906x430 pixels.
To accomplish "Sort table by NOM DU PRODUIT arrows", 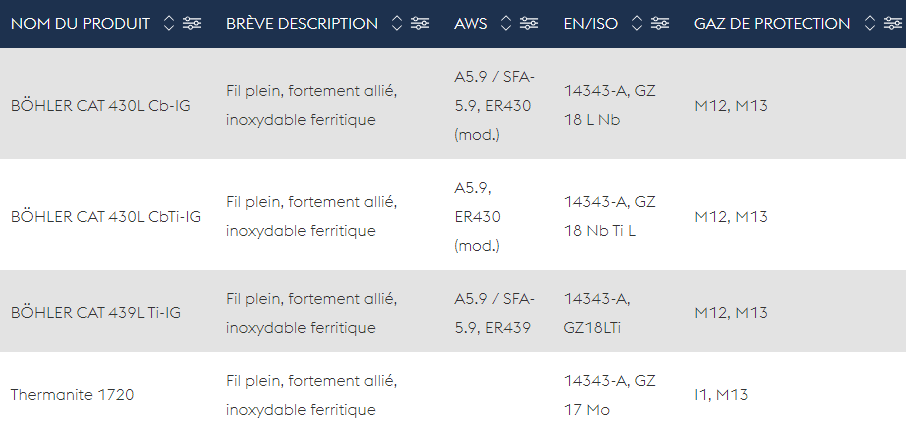I will point(169,24).
